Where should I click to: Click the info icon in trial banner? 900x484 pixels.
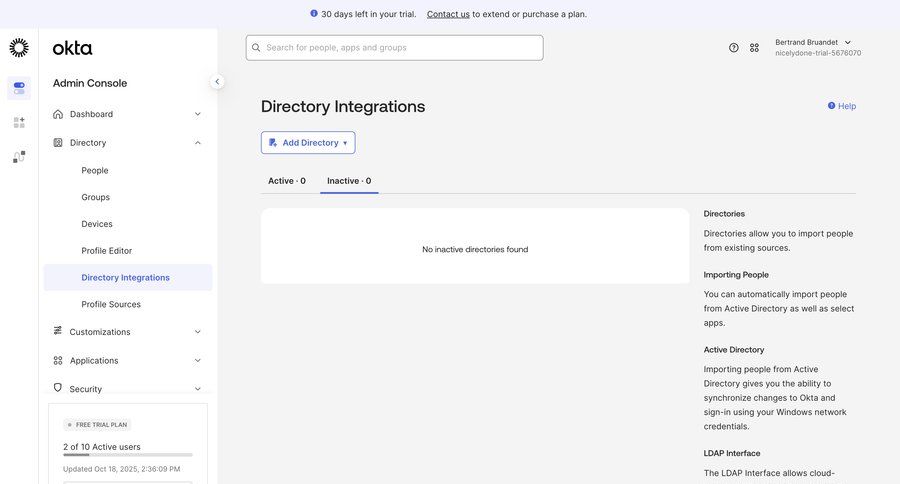313,13
